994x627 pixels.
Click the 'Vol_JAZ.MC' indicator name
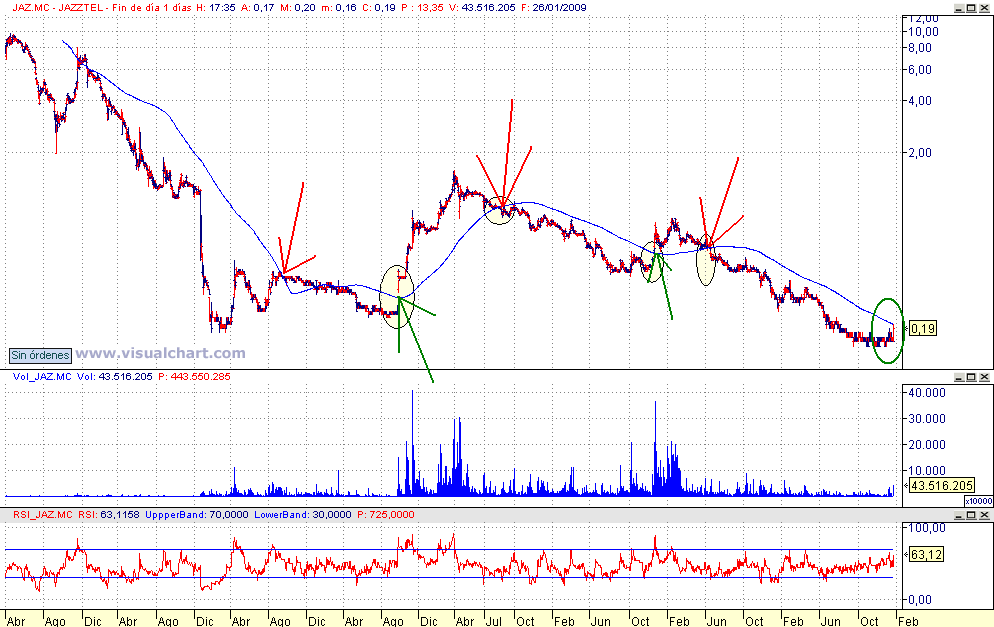(42, 377)
